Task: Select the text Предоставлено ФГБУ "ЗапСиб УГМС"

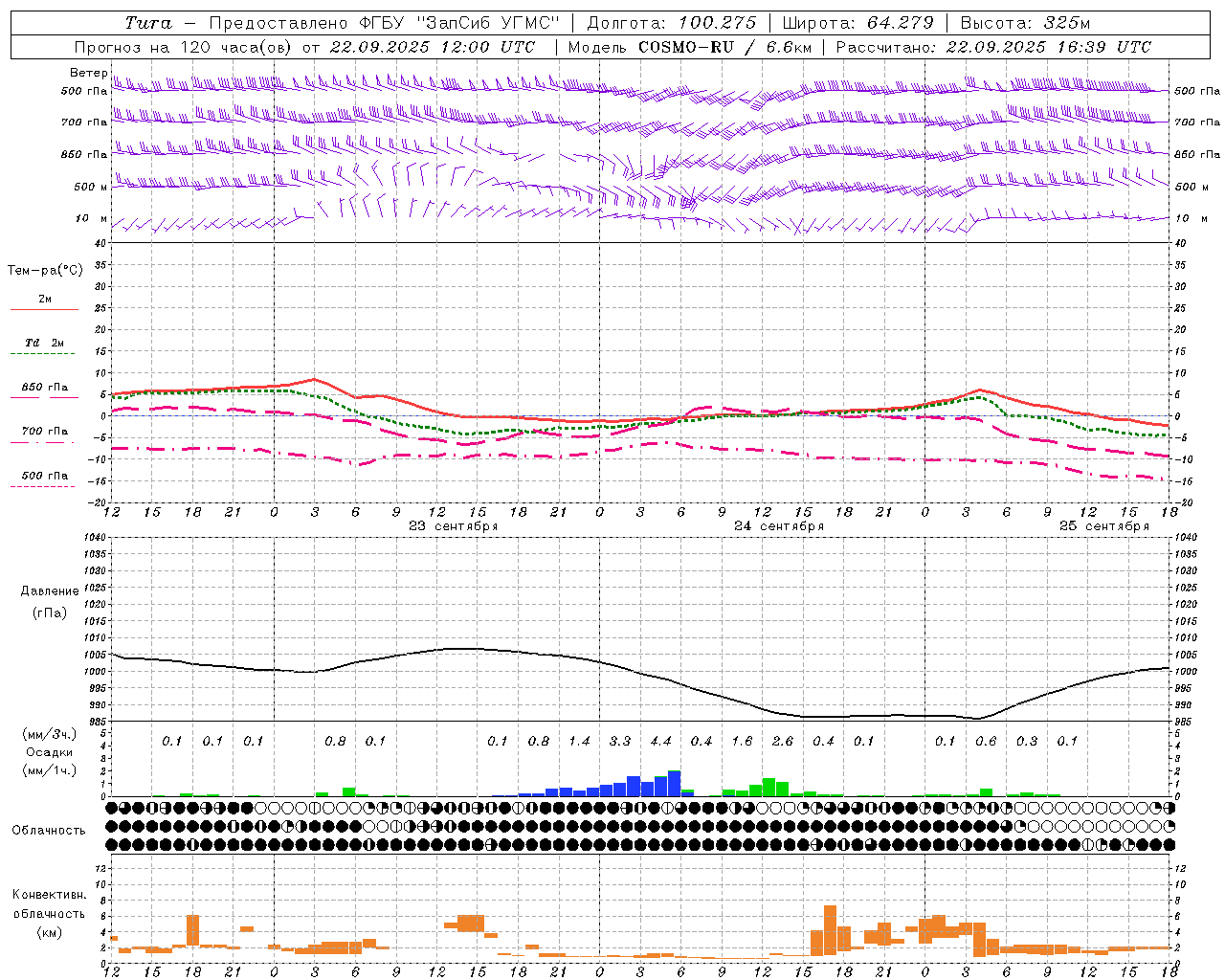Action: (x=384, y=23)
